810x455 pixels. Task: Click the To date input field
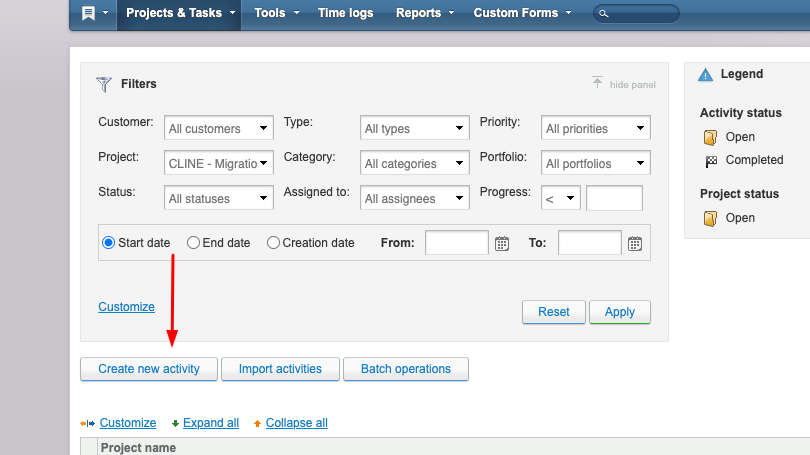pyautogui.click(x=589, y=243)
